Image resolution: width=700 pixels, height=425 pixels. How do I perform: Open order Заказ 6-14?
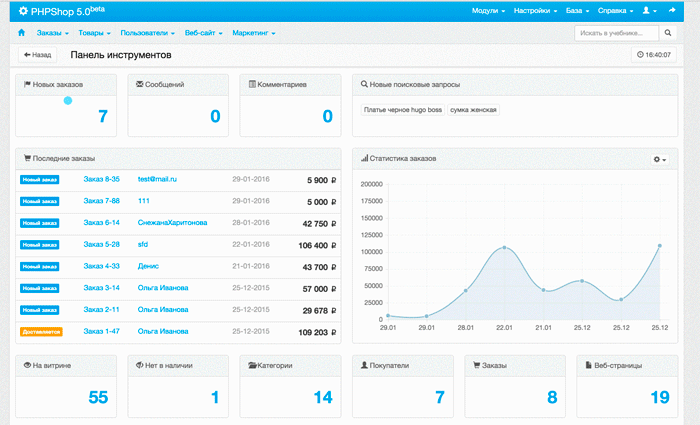(101, 223)
